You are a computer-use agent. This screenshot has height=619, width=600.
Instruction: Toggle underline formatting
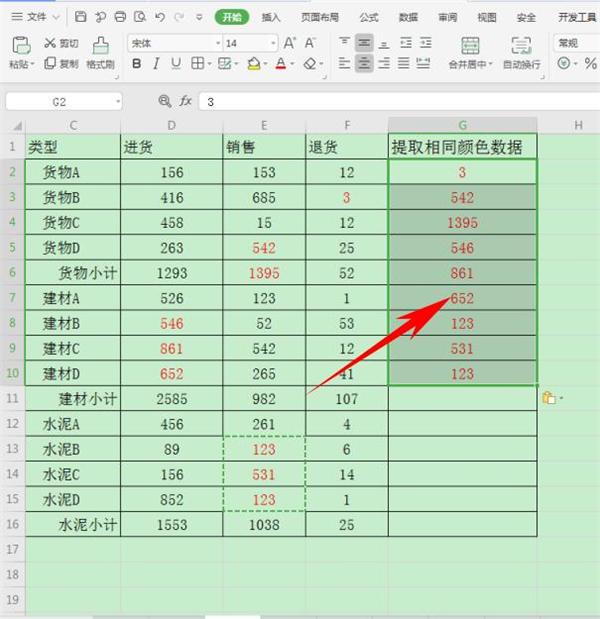[x=176, y=64]
